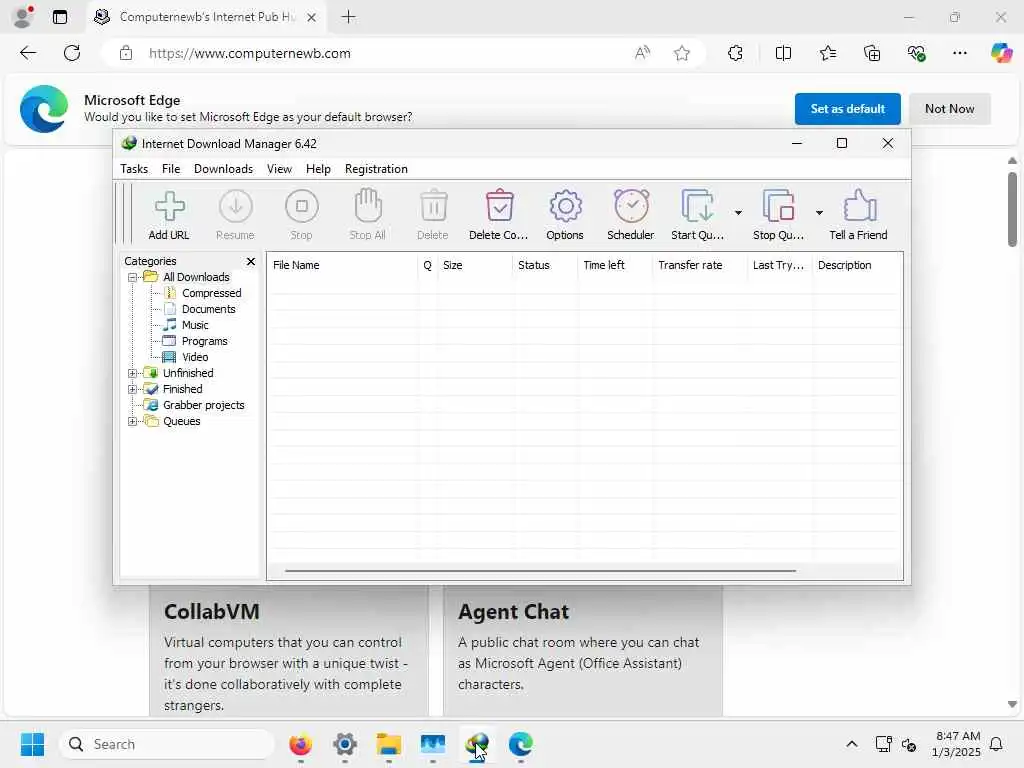1024x768 pixels.
Task: Toggle Edge split screen icon
Action: 783,53
